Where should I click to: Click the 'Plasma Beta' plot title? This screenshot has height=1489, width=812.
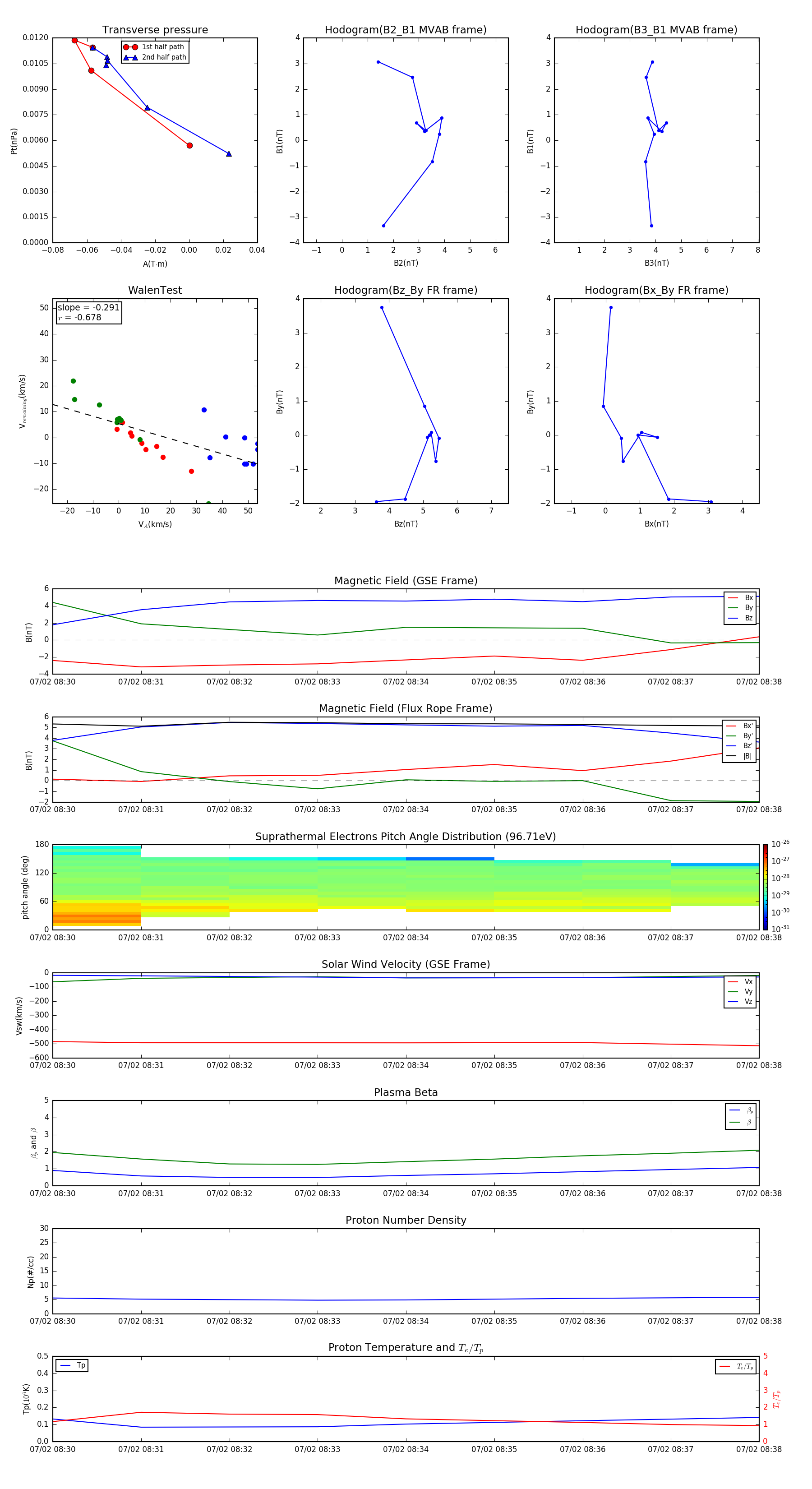click(406, 1093)
